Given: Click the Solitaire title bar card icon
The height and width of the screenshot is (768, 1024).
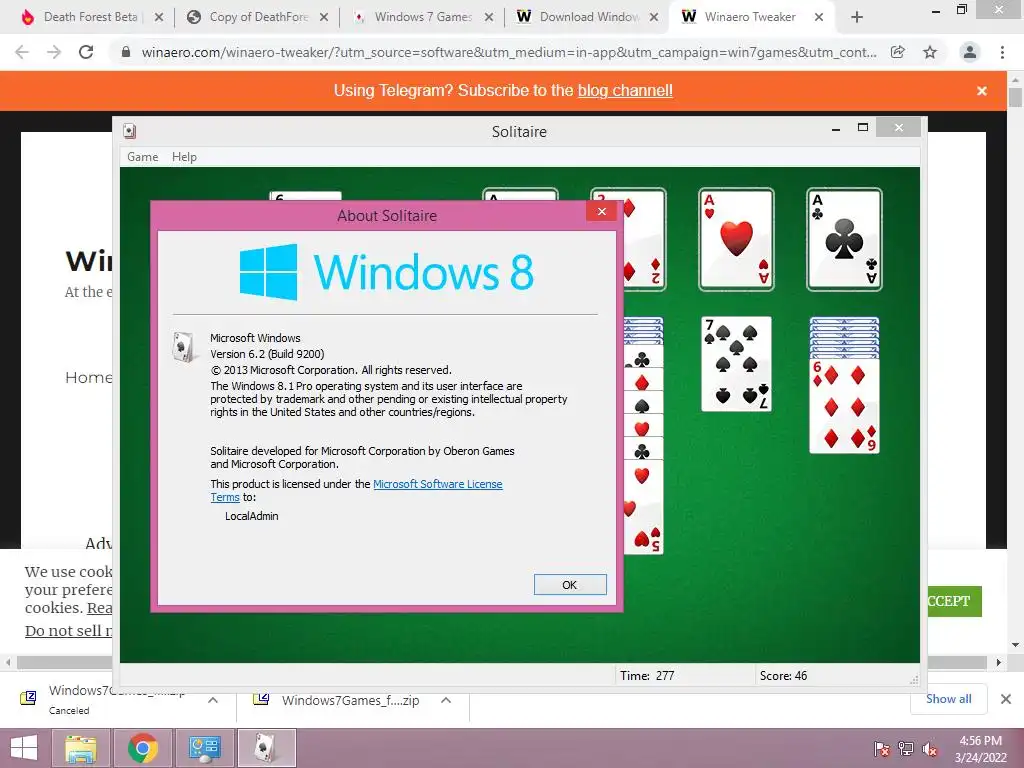Looking at the screenshot, I should [x=130, y=131].
